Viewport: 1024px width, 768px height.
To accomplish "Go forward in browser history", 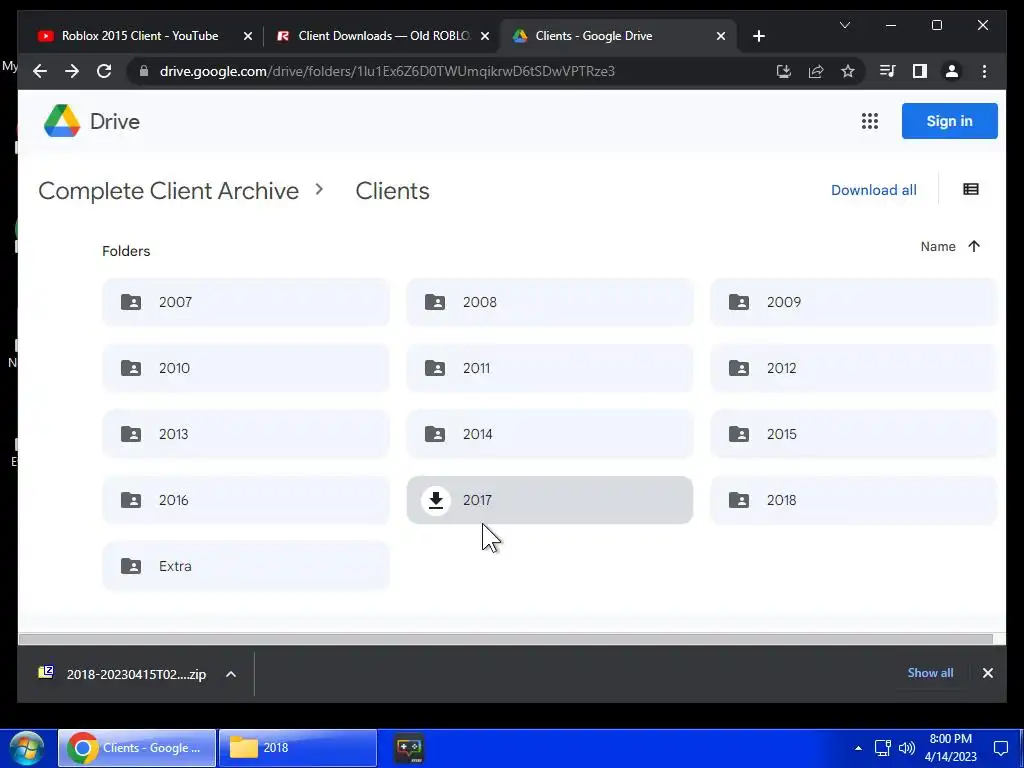I will [x=72, y=71].
